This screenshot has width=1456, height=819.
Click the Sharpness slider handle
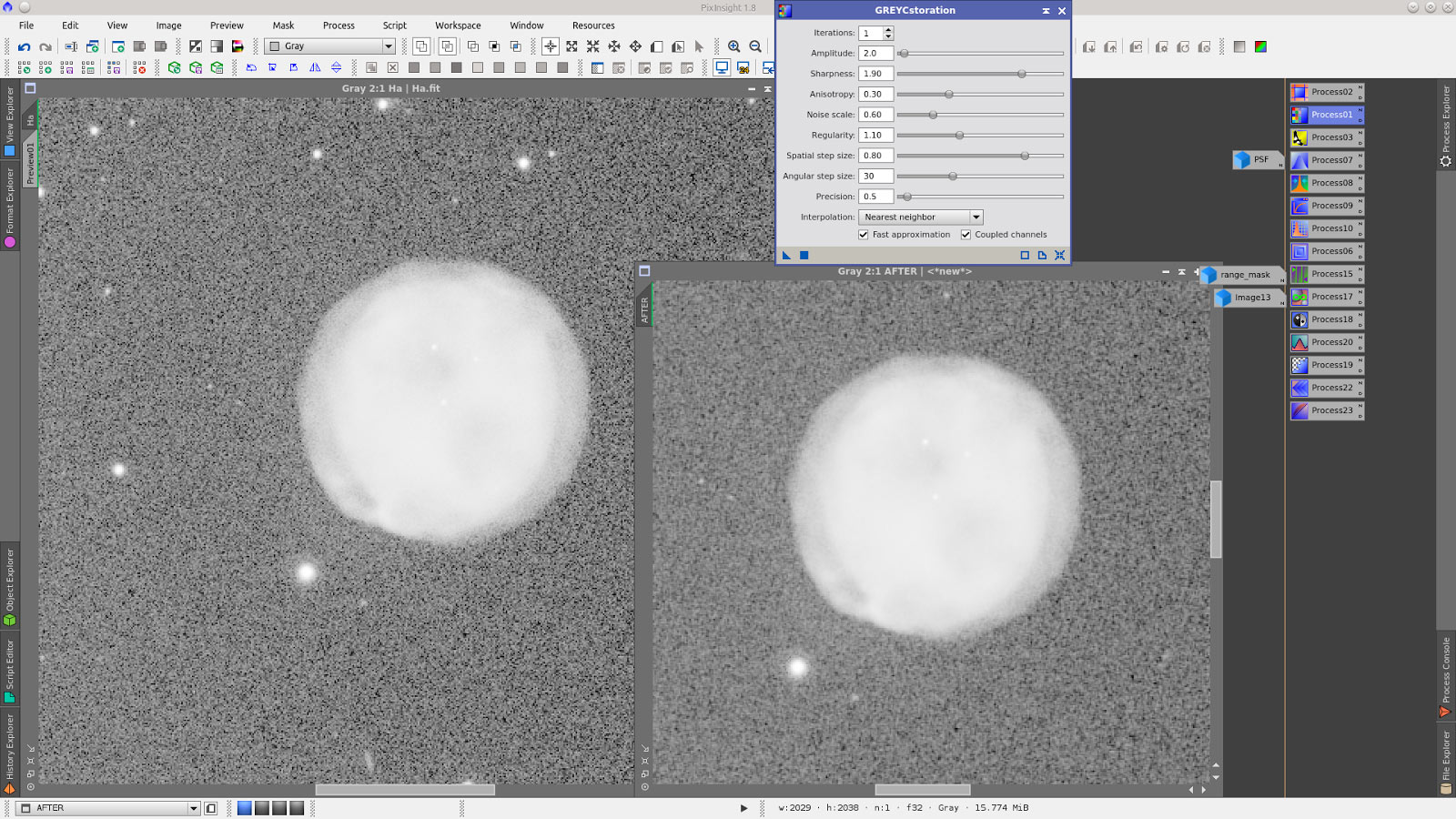point(1021,74)
